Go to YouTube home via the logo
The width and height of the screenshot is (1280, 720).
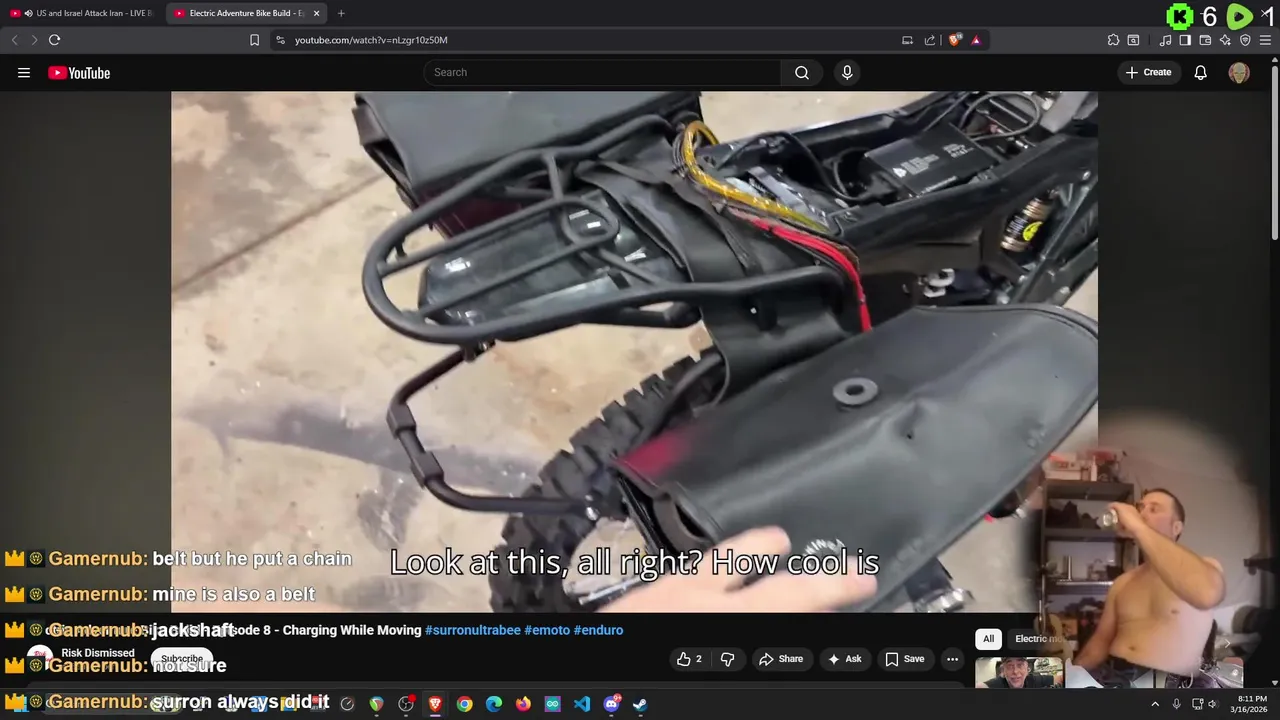point(79,73)
